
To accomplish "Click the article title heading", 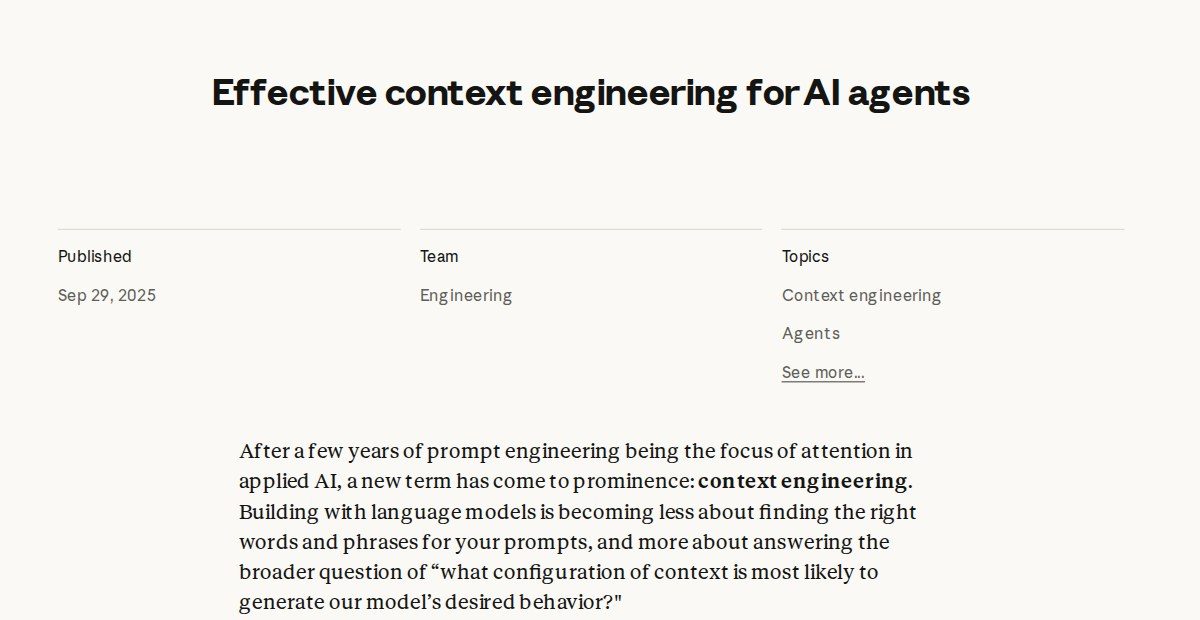I will (591, 93).
